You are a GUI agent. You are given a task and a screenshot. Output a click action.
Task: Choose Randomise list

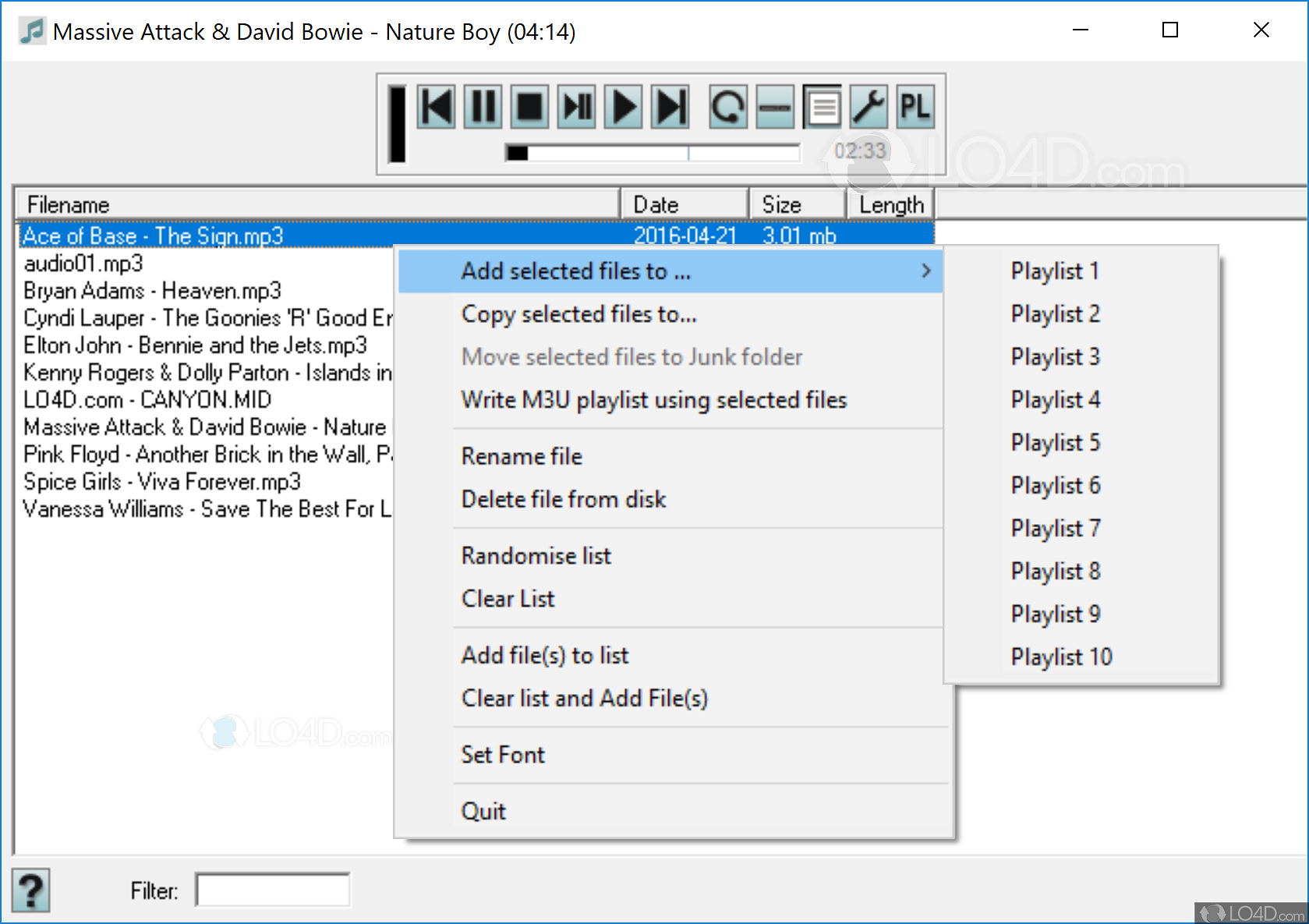[670, 555]
